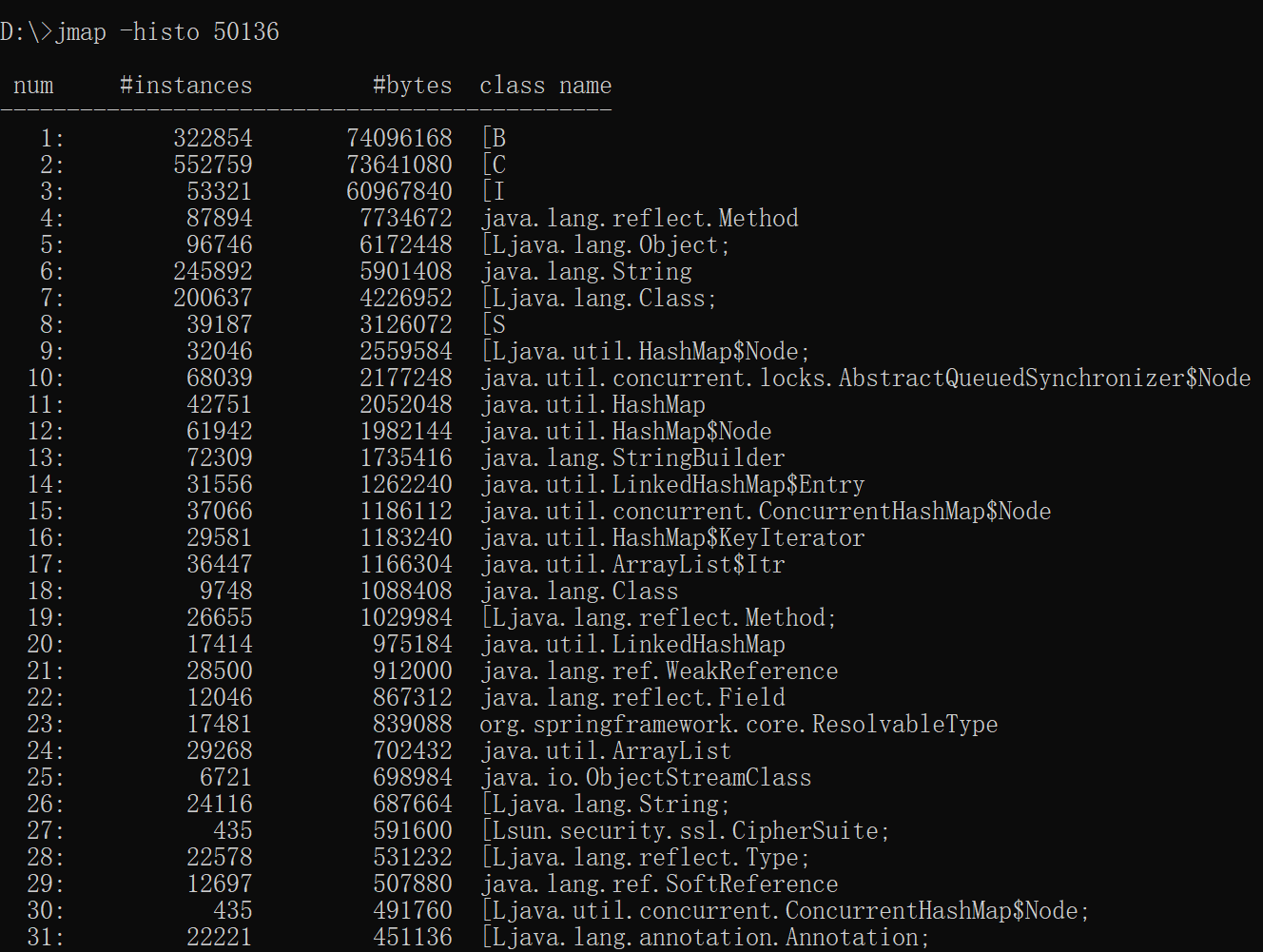Click the HashMap$KeyIterator entry
The width and height of the screenshot is (1263, 952).
pyautogui.click(x=673, y=537)
